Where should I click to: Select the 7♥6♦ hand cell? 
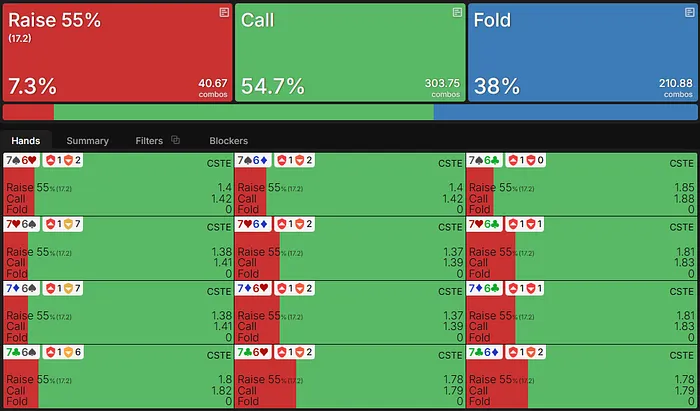(349, 247)
